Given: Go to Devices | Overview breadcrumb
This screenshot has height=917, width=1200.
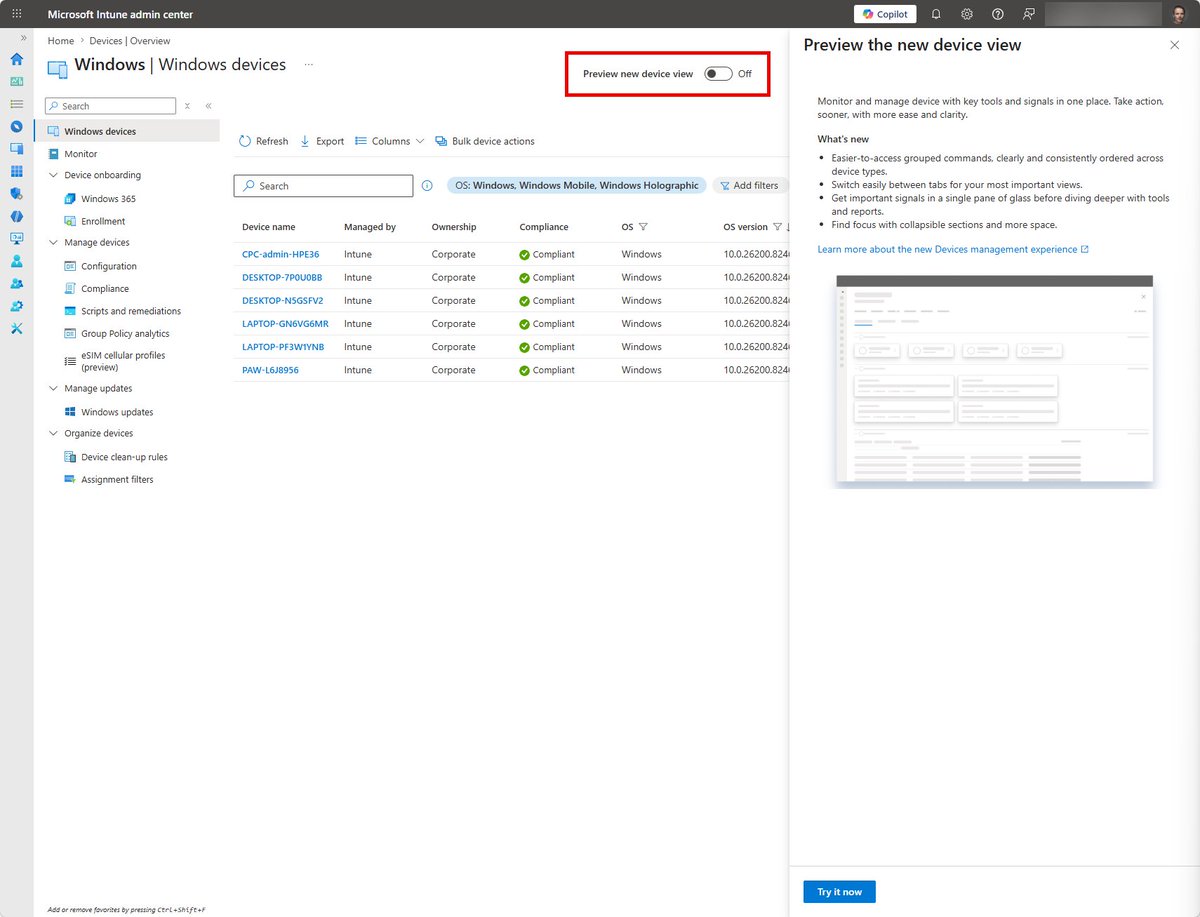Looking at the screenshot, I should [130, 41].
